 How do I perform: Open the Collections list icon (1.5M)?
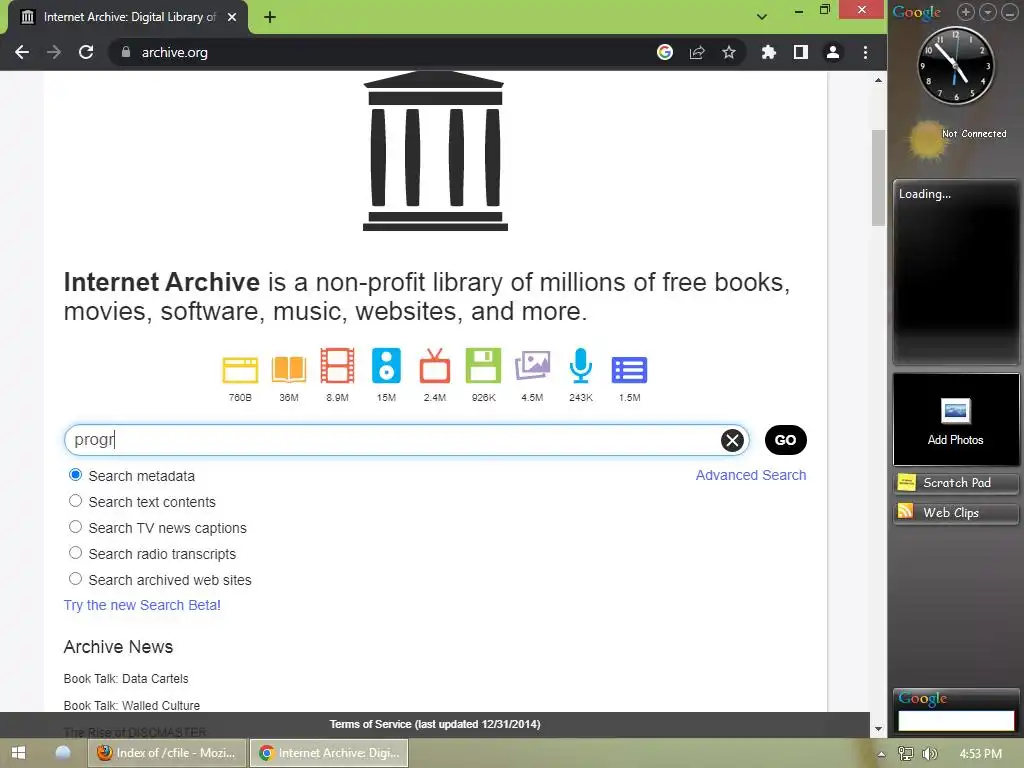click(630, 370)
